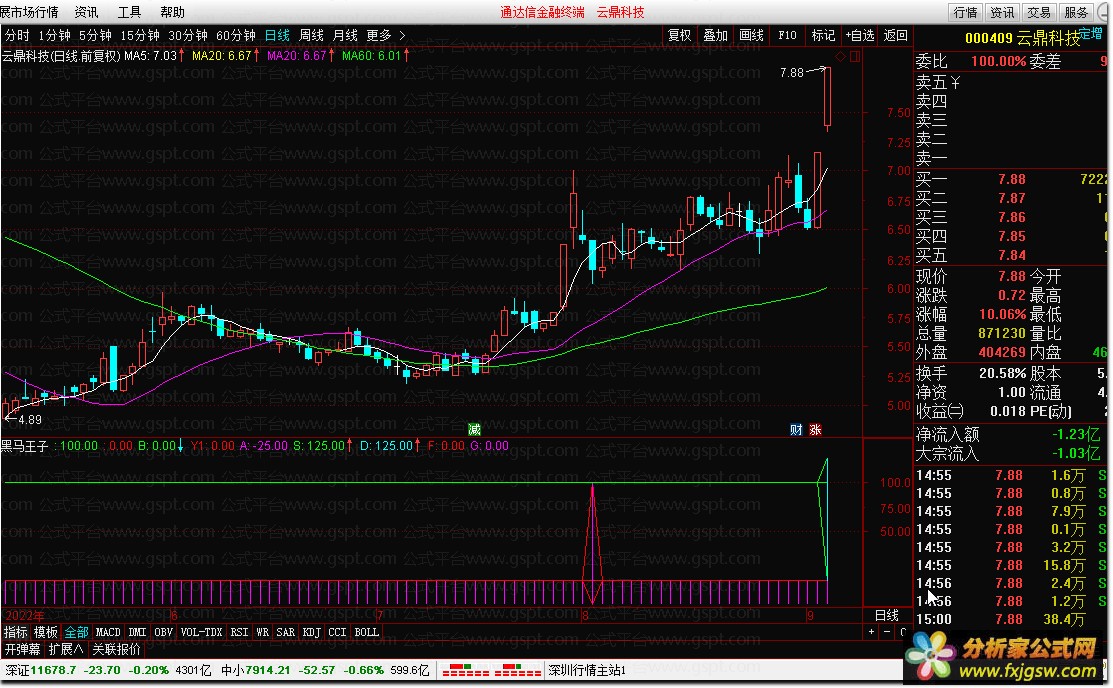Open the 帮助 menu

click(x=172, y=12)
